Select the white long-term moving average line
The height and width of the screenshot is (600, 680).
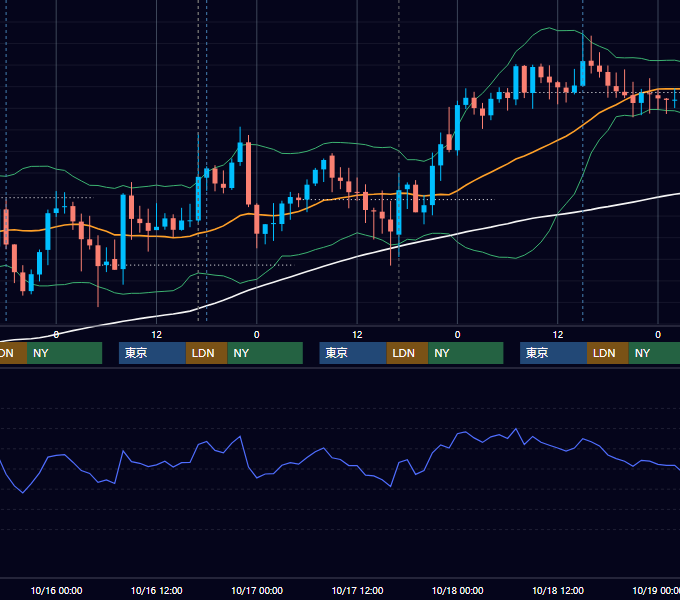pyautogui.click(x=357, y=257)
